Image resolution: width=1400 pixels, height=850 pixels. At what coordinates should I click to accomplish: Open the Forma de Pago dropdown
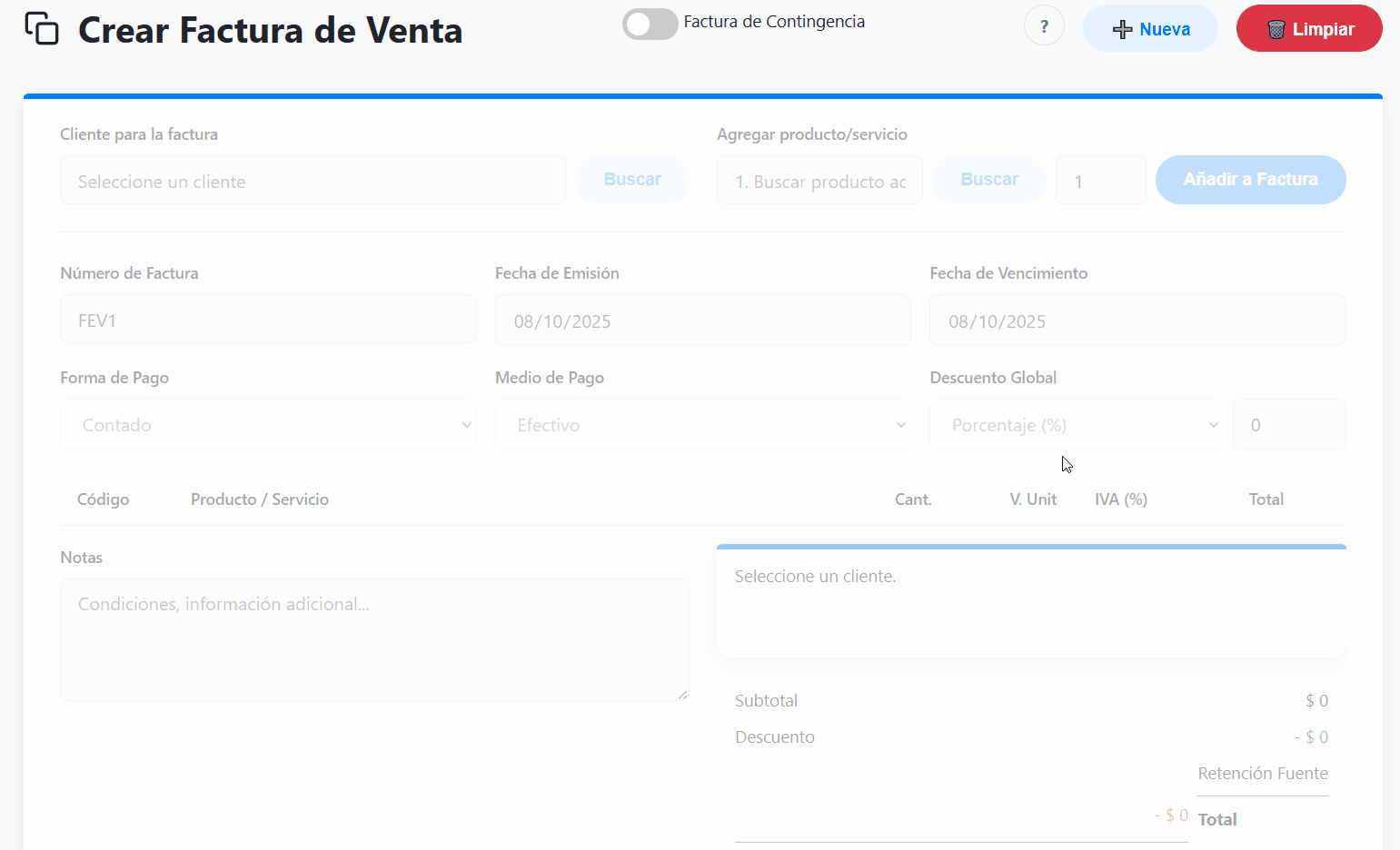268,423
